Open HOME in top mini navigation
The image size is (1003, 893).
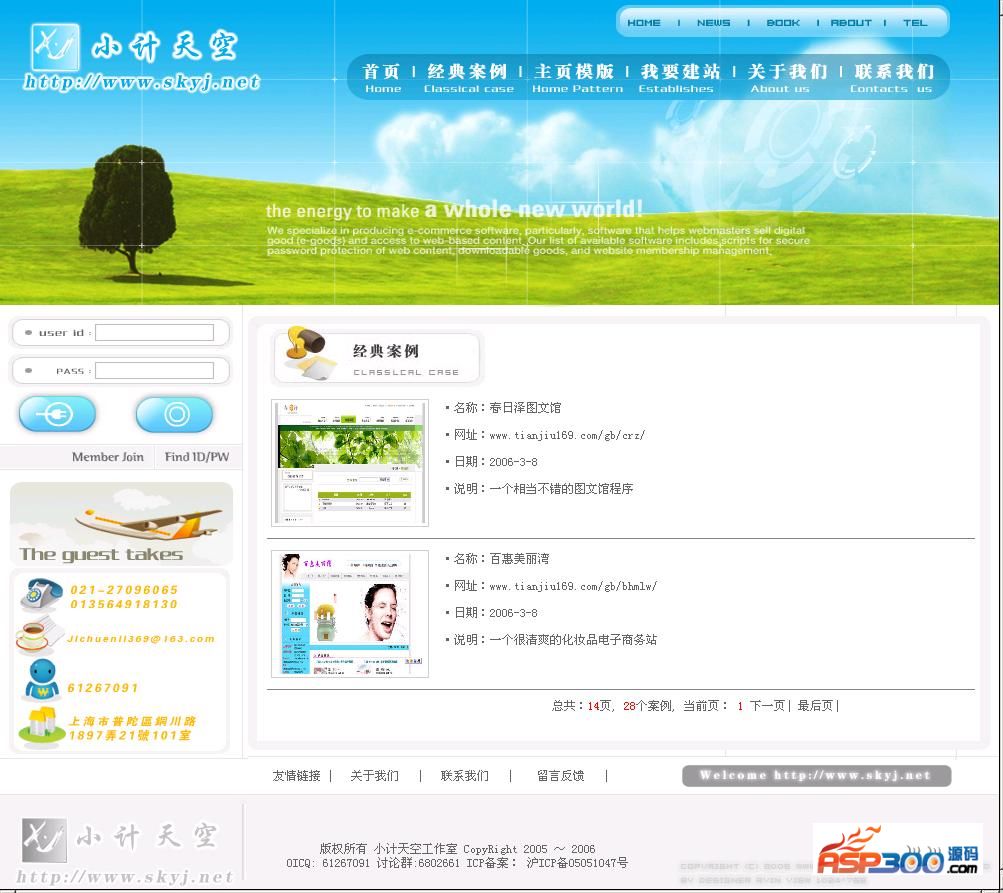[644, 23]
